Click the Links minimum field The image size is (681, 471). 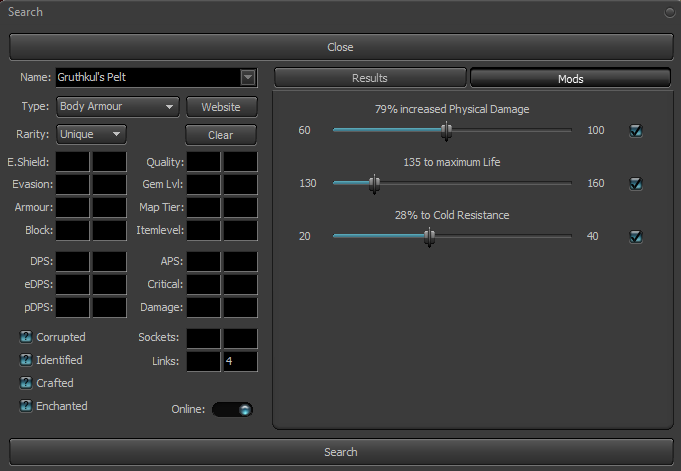click(x=204, y=362)
